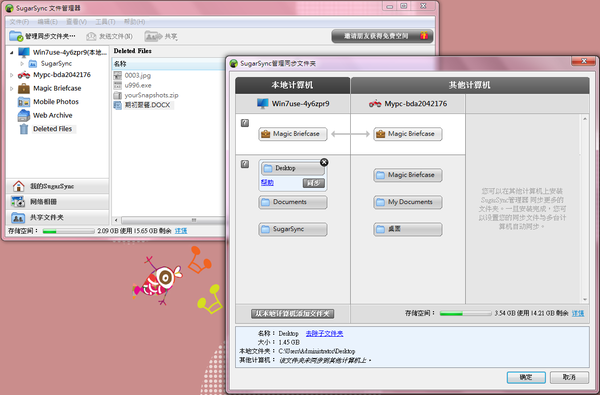Open 编辑(E) menu

47,22
